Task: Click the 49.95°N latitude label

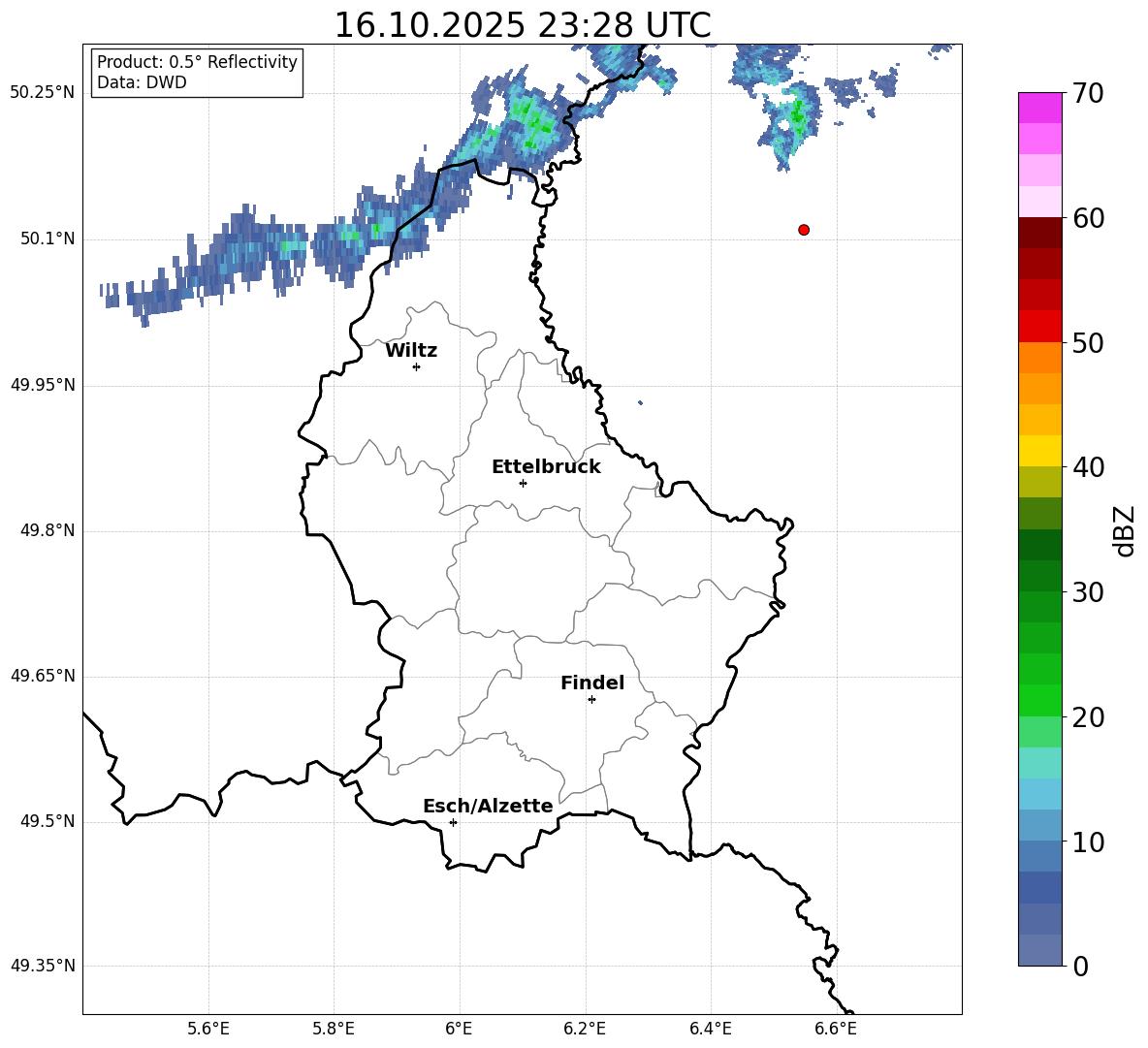Action: pyautogui.click(x=43, y=385)
